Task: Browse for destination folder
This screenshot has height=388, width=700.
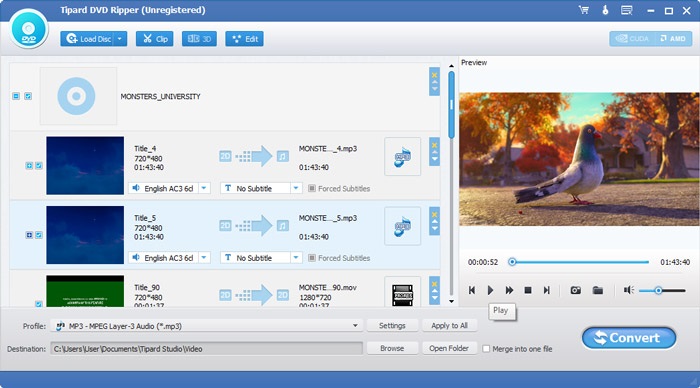Action: (x=392, y=348)
